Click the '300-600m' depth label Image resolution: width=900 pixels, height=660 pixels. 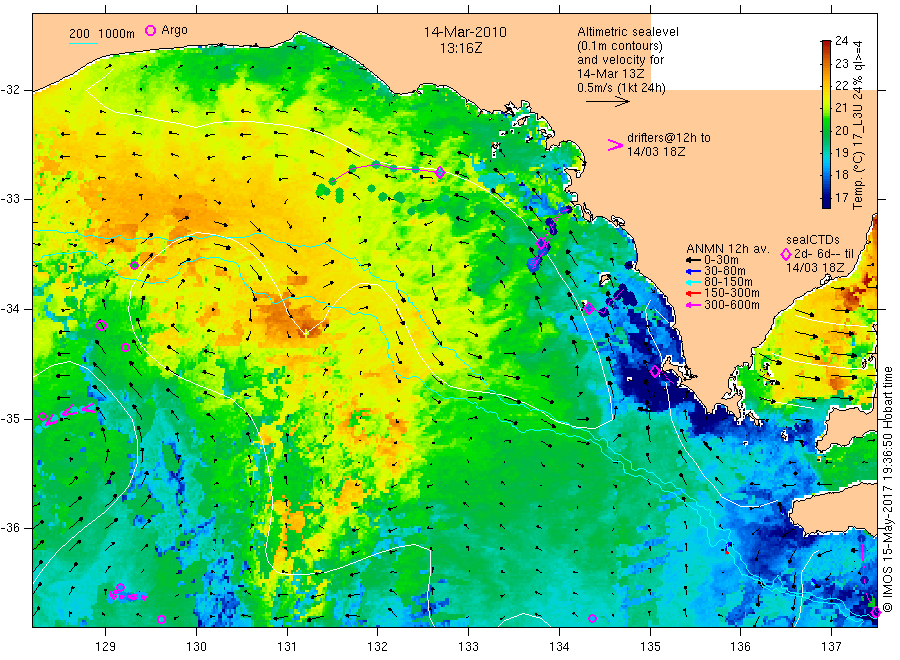731,305
